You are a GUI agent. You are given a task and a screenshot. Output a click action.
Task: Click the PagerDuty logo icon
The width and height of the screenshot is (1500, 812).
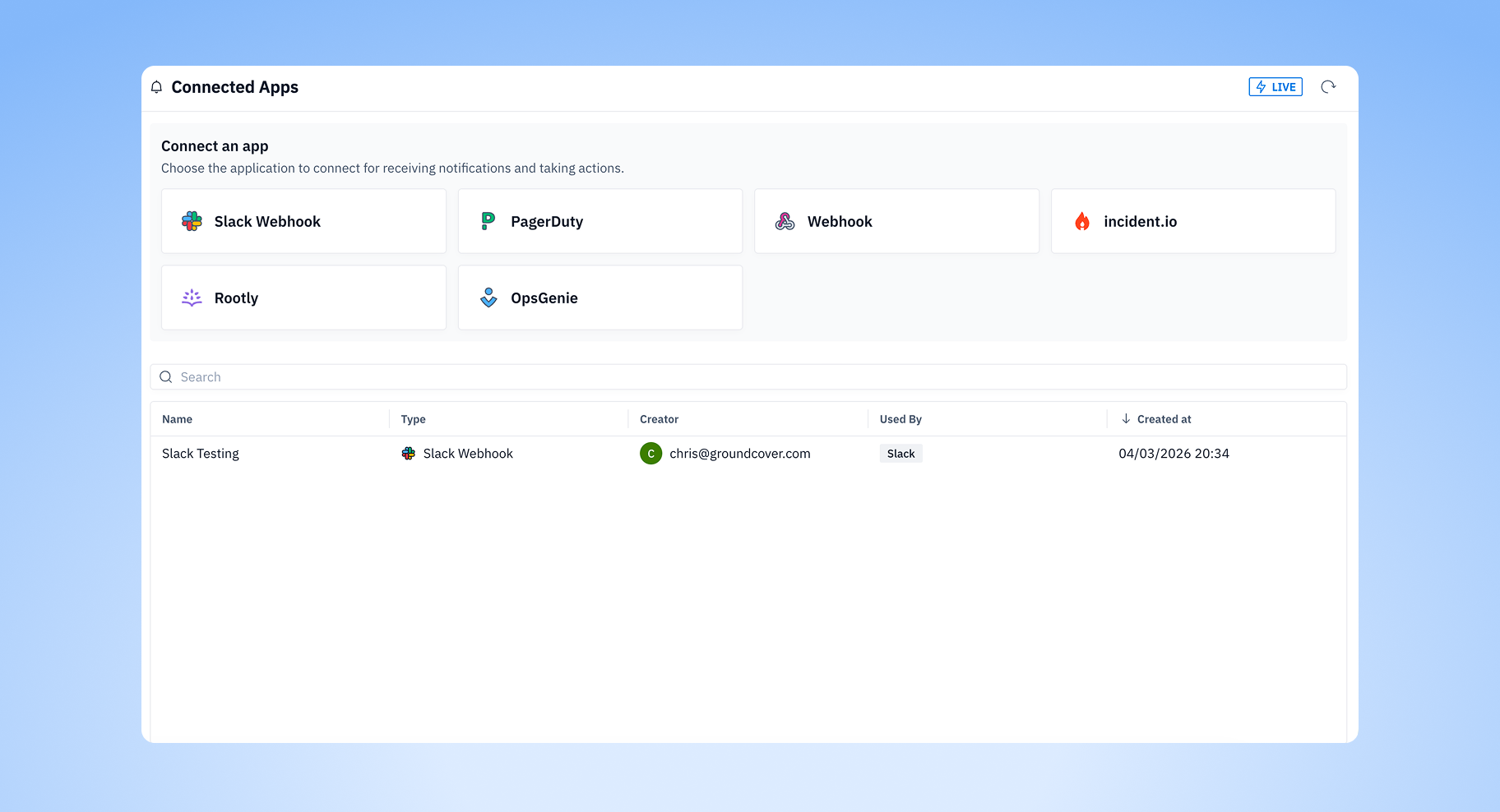(488, 221)
